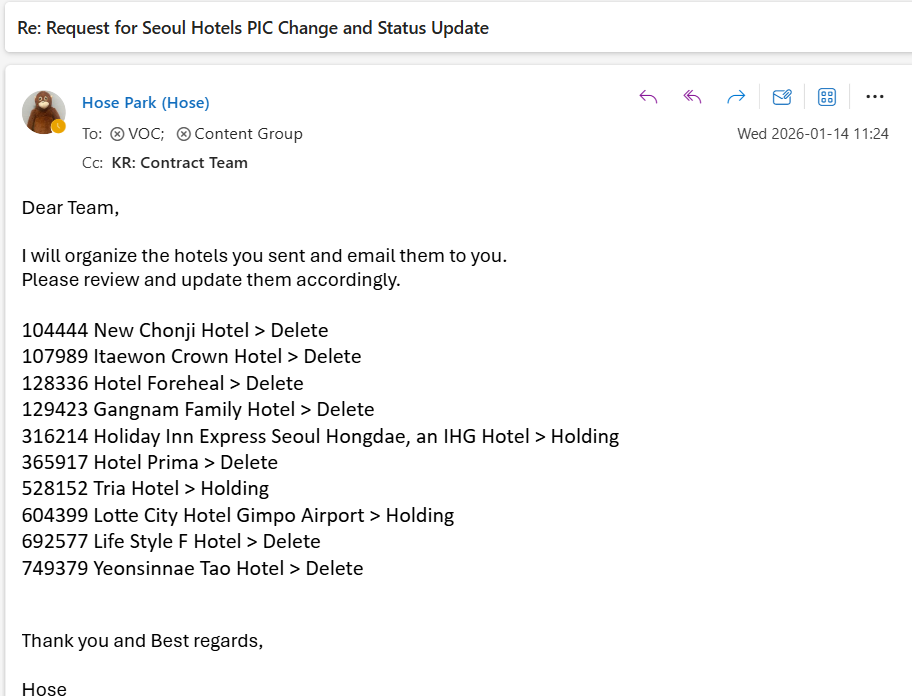Image resolution: width=912 pixels, height=696 pixels.
Task: Click the KR: Contract Team Cc recipient
Action: point(179,163)
